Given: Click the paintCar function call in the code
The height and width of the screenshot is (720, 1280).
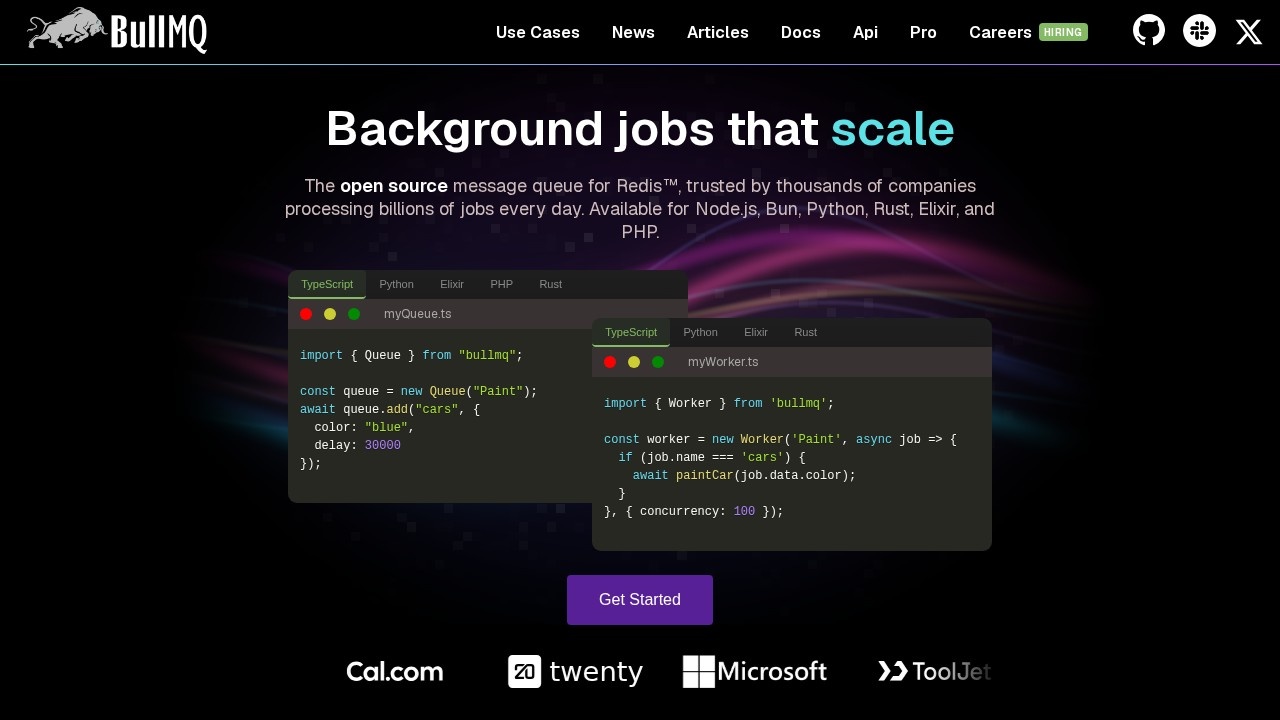Looking at the screenshot, I should 705,476.
